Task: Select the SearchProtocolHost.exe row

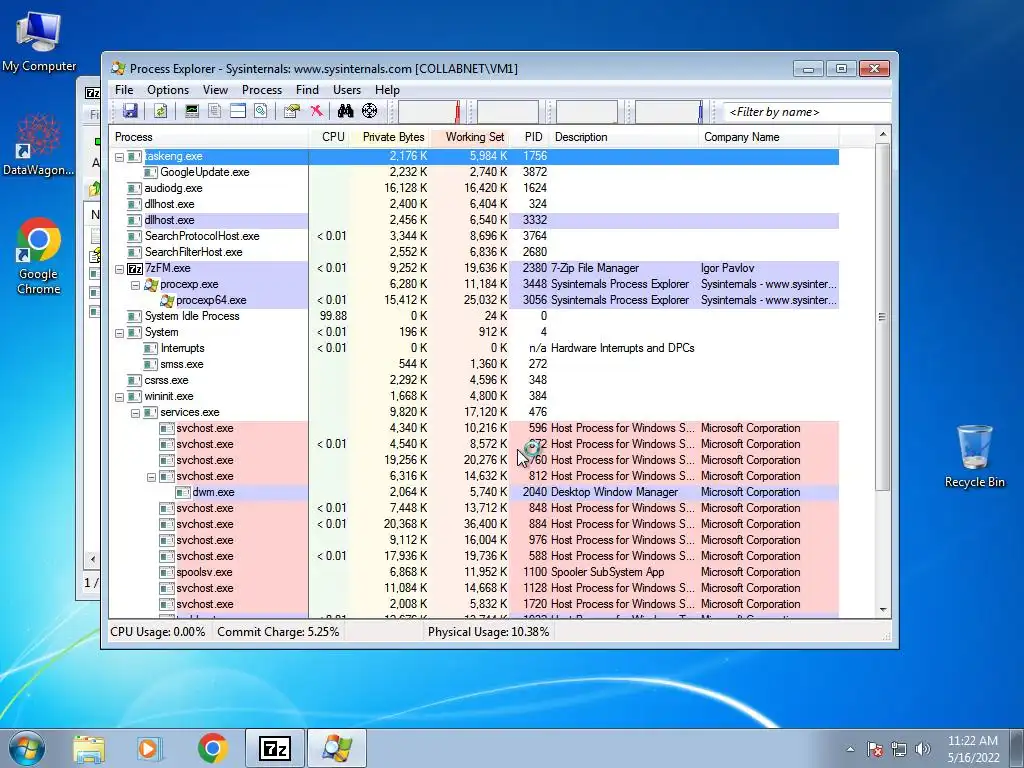Action: coord(474,236)
